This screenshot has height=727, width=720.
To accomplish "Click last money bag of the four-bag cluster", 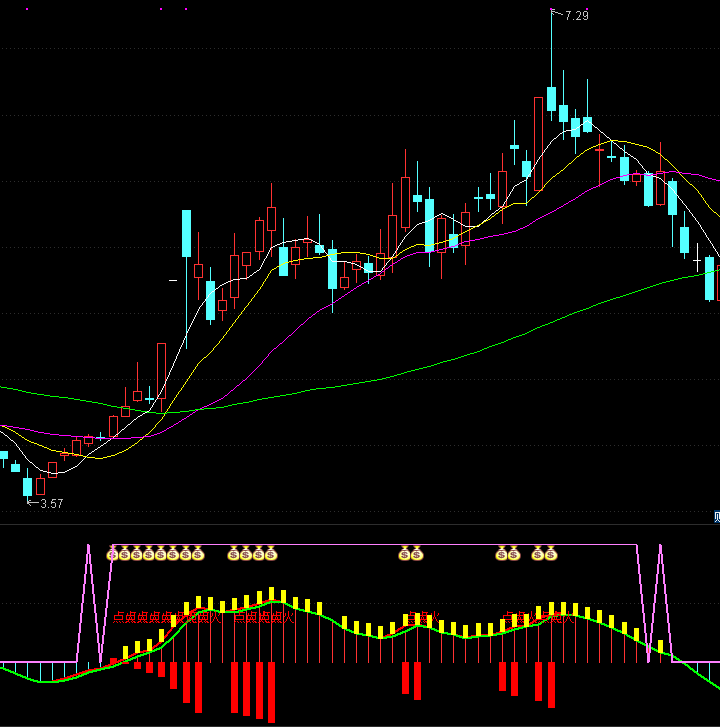I will point(271,553).
